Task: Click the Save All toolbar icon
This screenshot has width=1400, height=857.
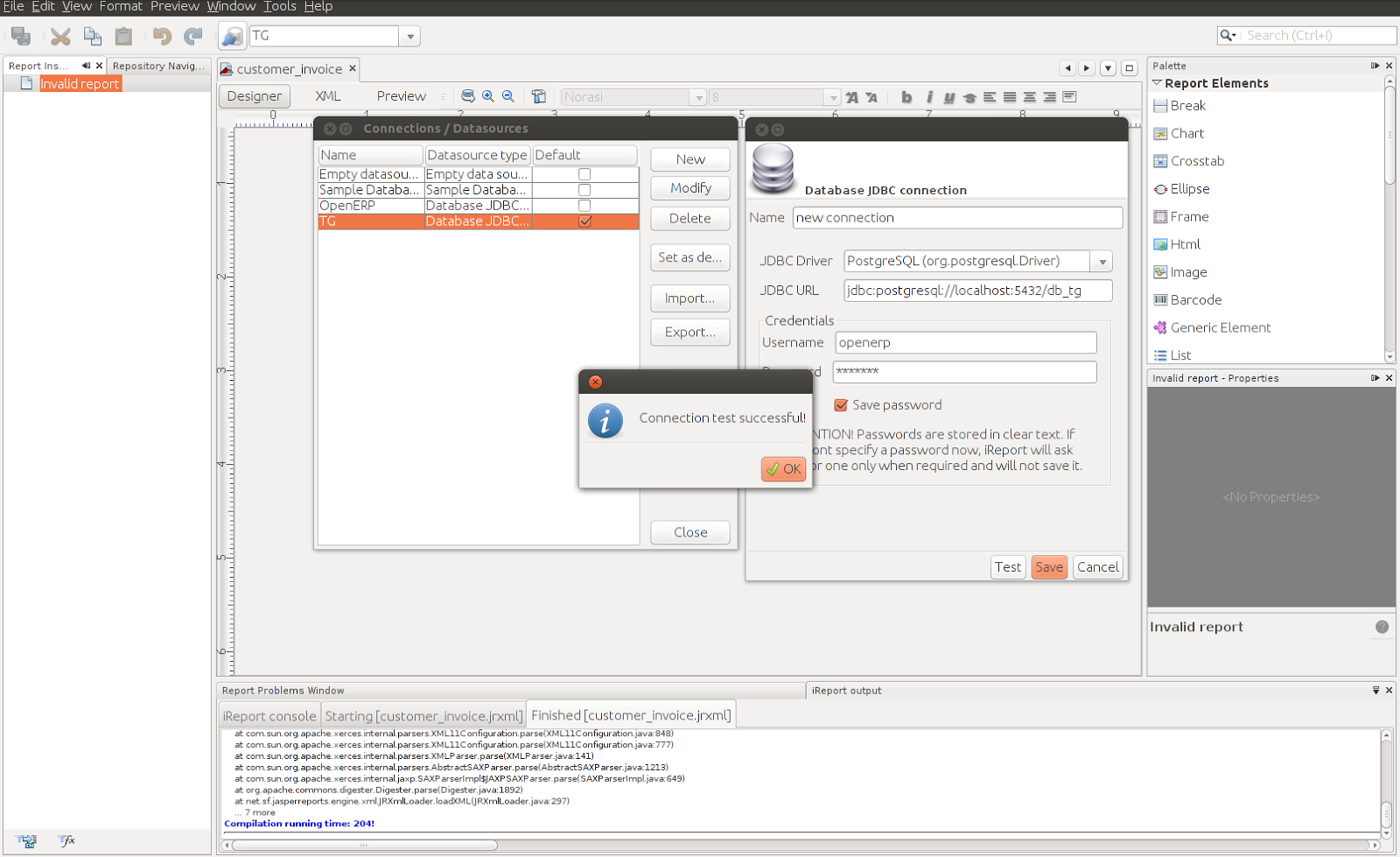Action: (21, 36)
